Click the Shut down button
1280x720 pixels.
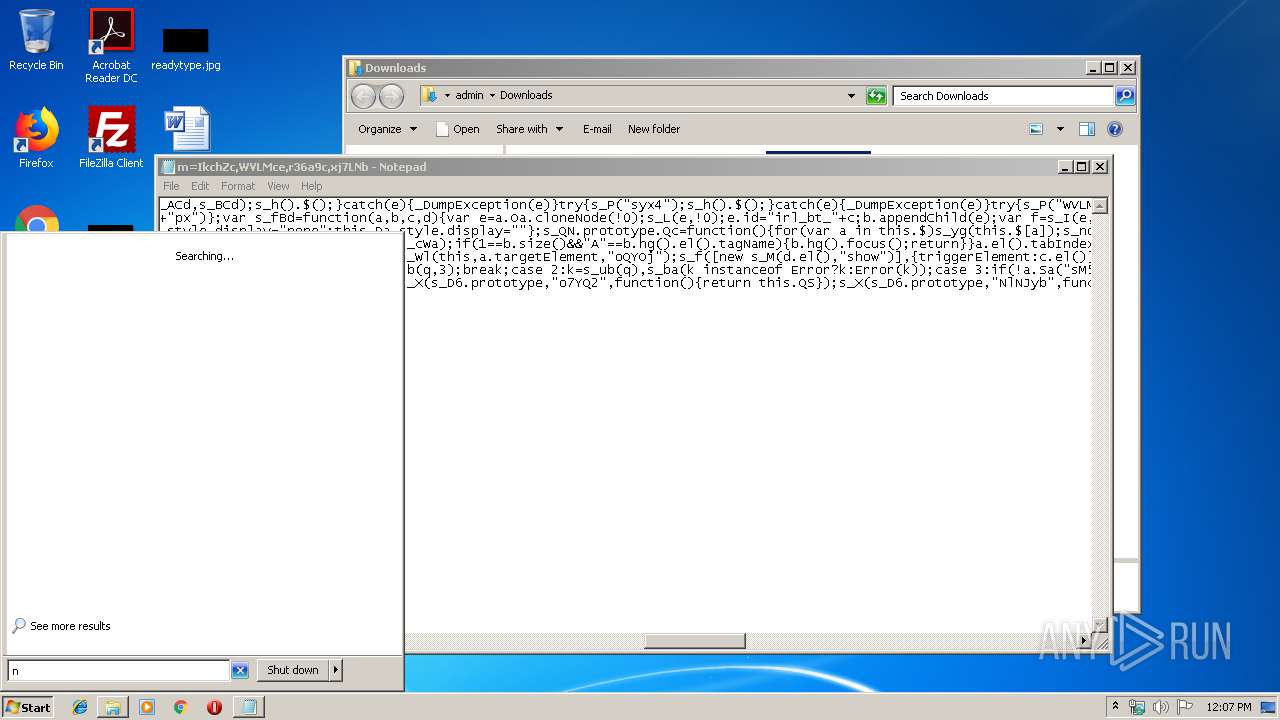coord(293,670)
